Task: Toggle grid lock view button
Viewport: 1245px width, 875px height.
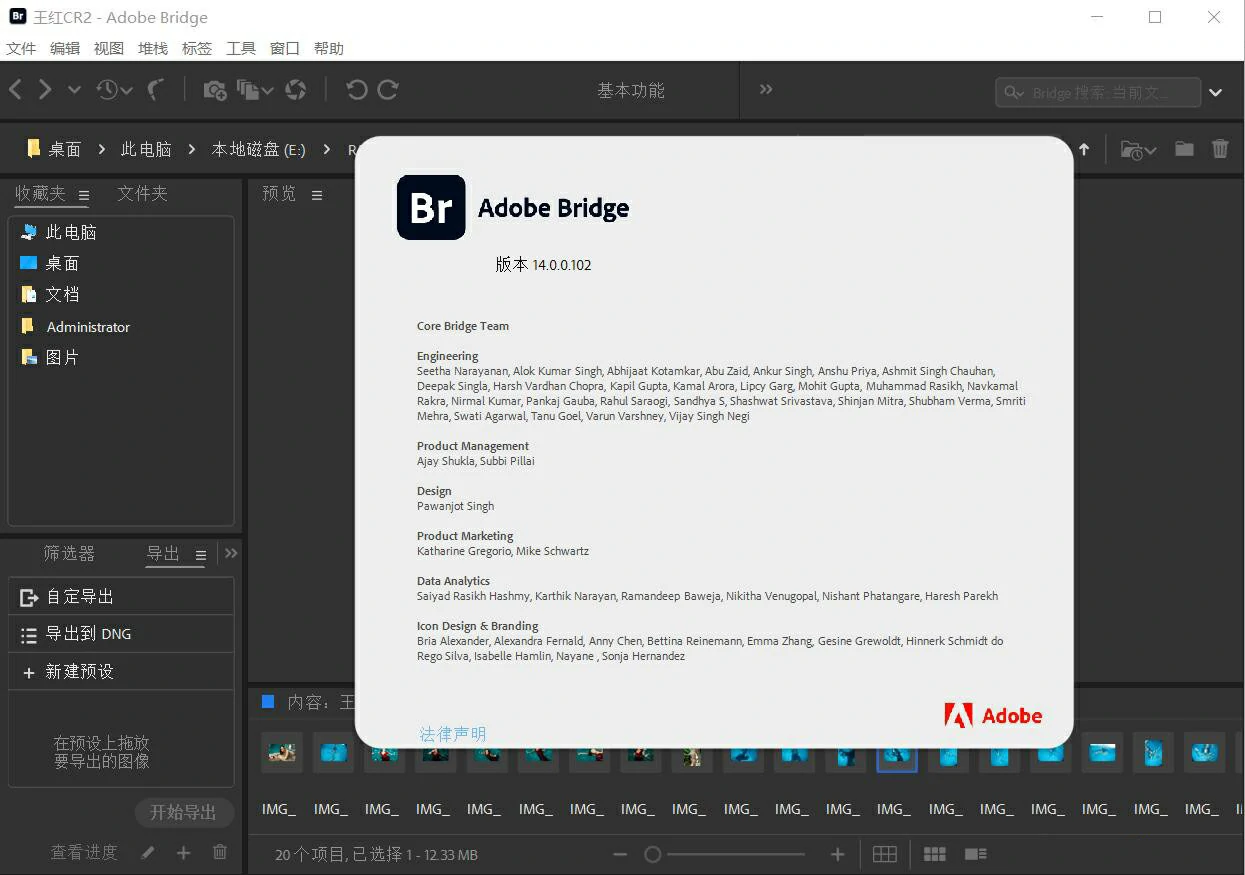Action: (x=884, y=854)
